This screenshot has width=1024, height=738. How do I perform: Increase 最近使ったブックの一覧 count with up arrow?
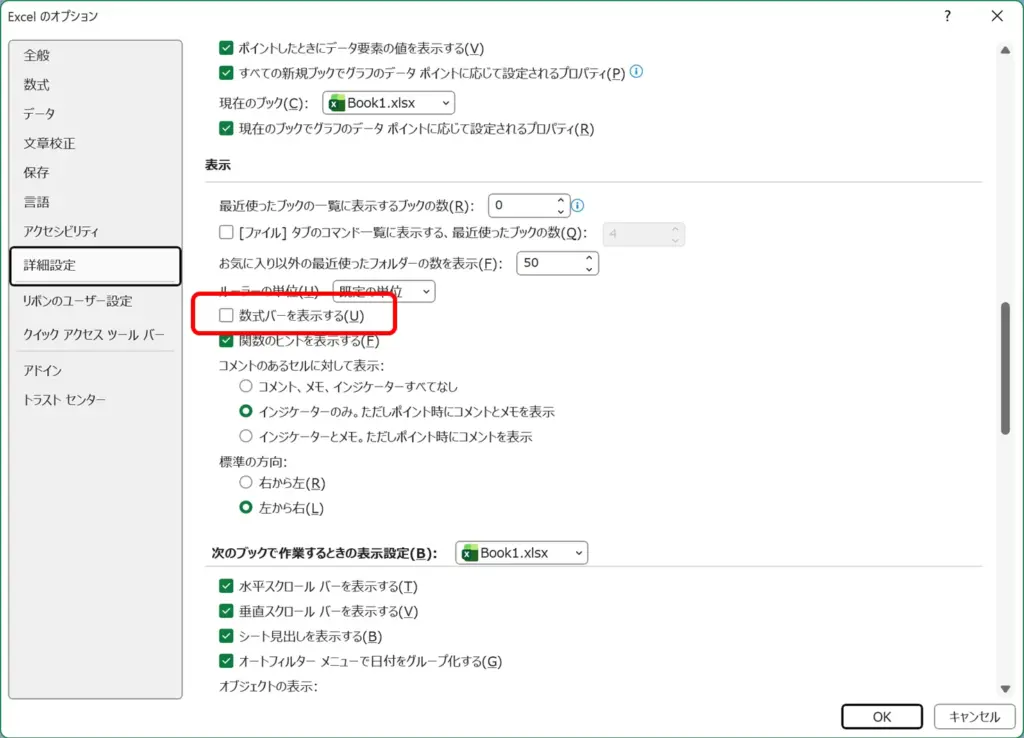tap(560, 200)
